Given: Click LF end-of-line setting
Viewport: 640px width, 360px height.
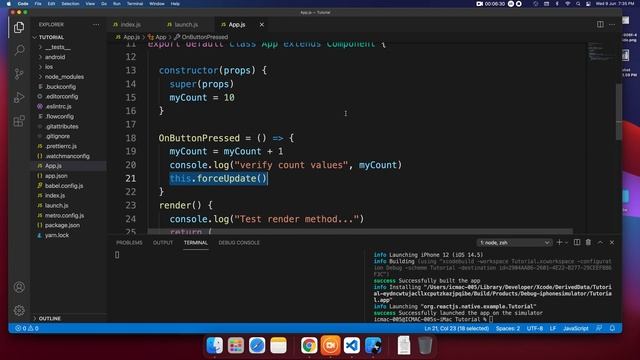Looking at the screenshot, I should click(553, 328).
